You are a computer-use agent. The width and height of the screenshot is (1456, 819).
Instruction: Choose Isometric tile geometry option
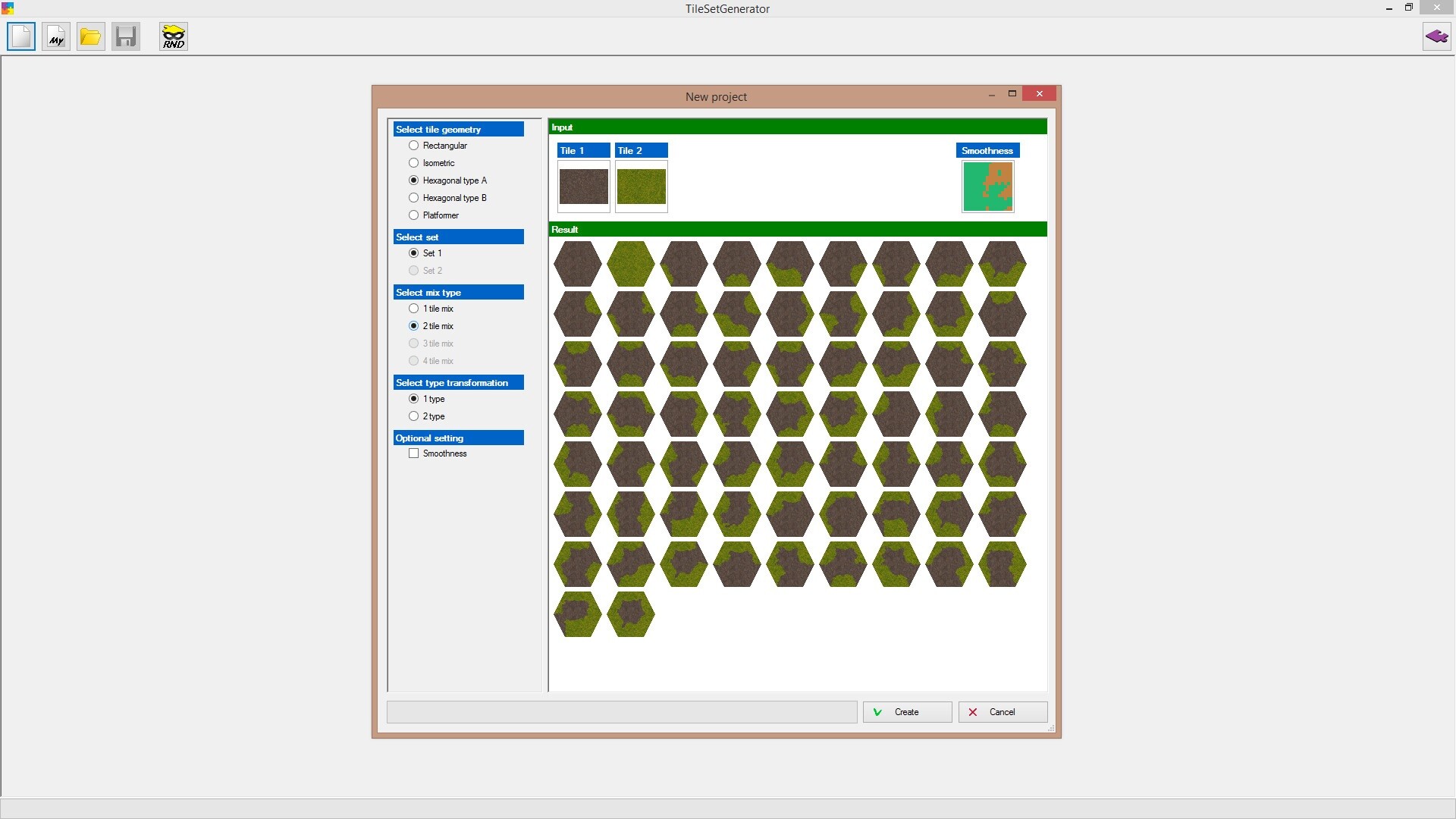[414, 163]
